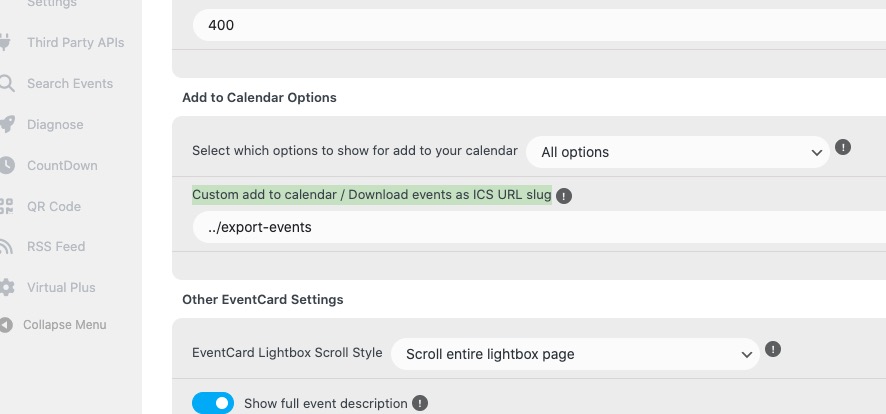Click the Collapse Menu link

tap(64, 325)
